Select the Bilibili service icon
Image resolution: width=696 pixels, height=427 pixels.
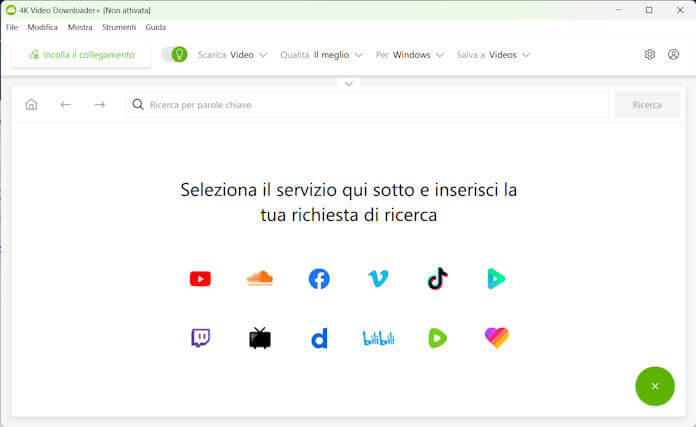pos(378,339)
